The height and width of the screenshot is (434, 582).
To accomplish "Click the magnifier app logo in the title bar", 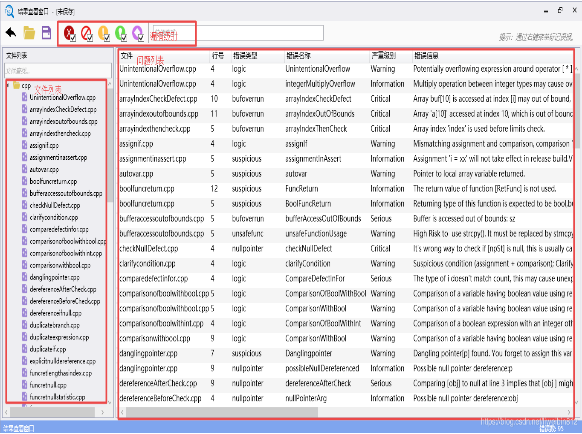I will pyautogui.click(x=9, y=11).
